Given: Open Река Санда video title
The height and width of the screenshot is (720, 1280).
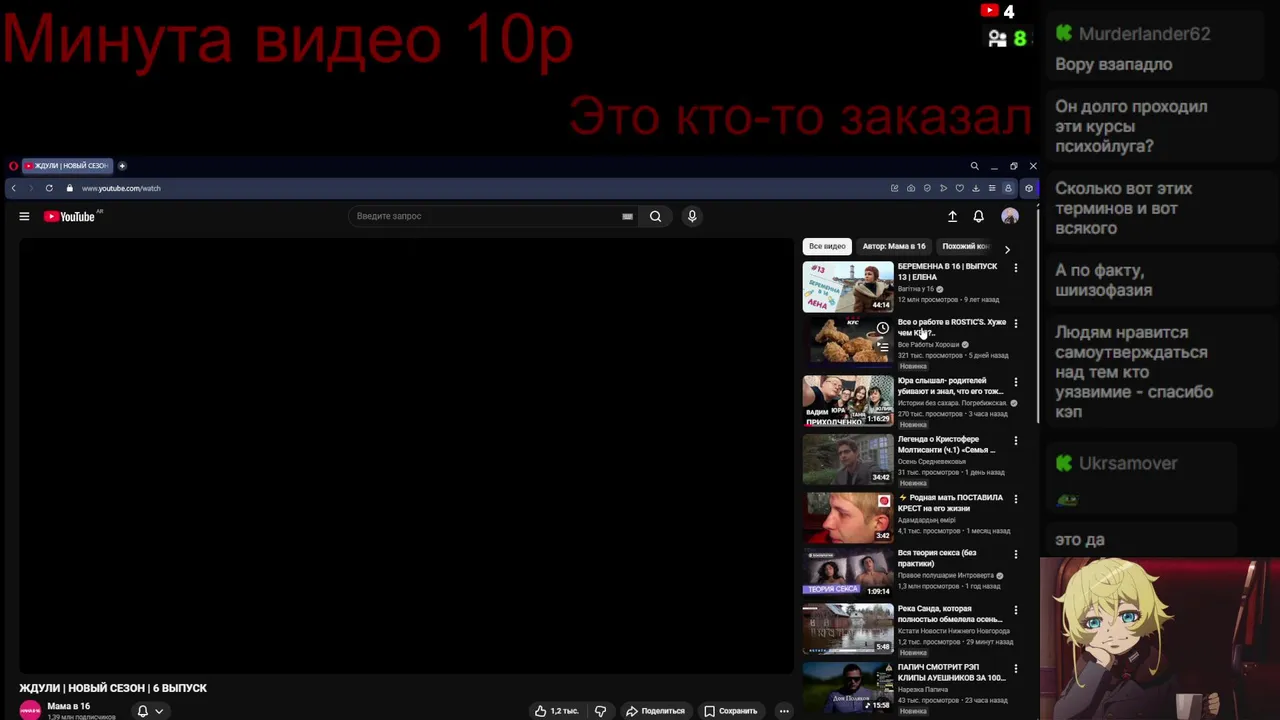Looking at the screenshot, I should [949, 614].
